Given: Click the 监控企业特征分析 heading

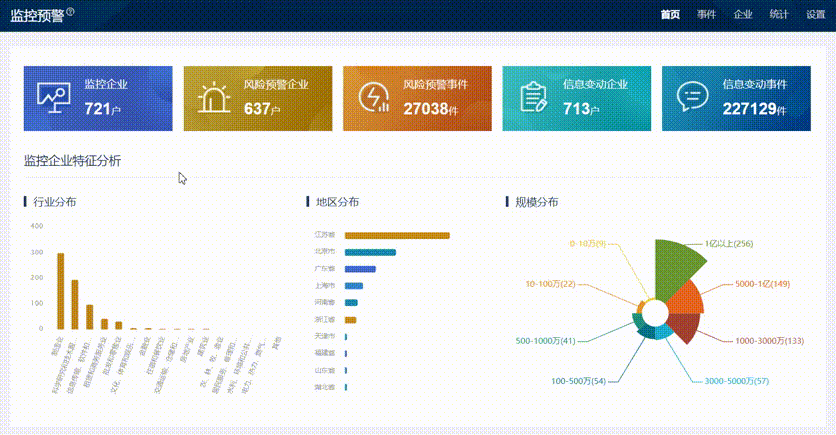Looking at the screenshot, I should pos(73,161).
